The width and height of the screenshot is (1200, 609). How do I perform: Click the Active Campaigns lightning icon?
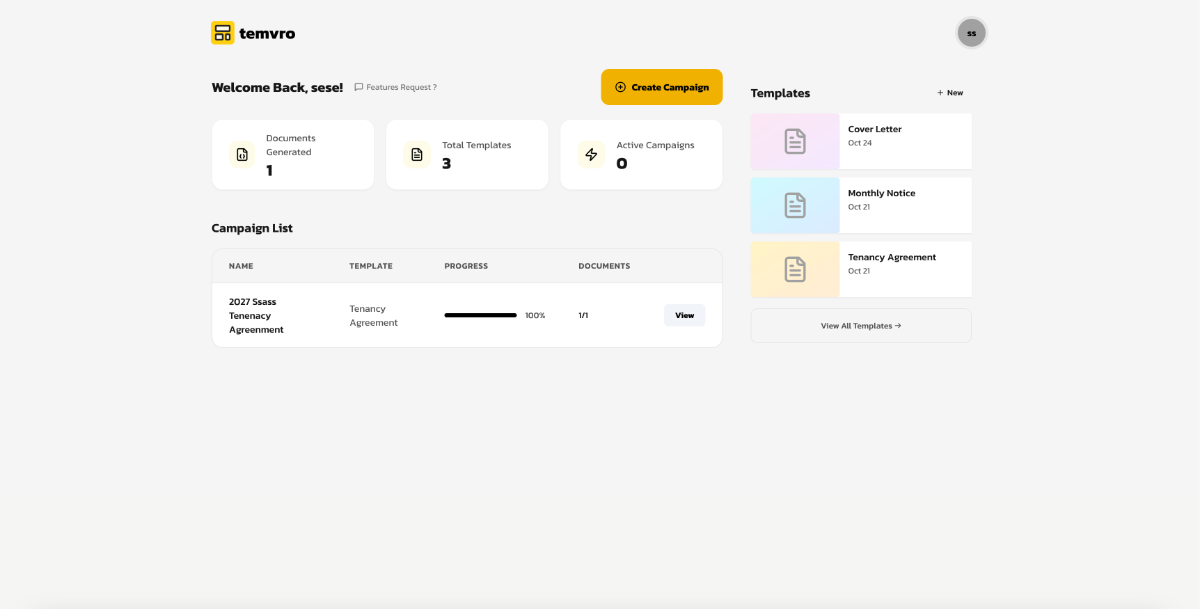pyautogui.click(x=591, y=155)
